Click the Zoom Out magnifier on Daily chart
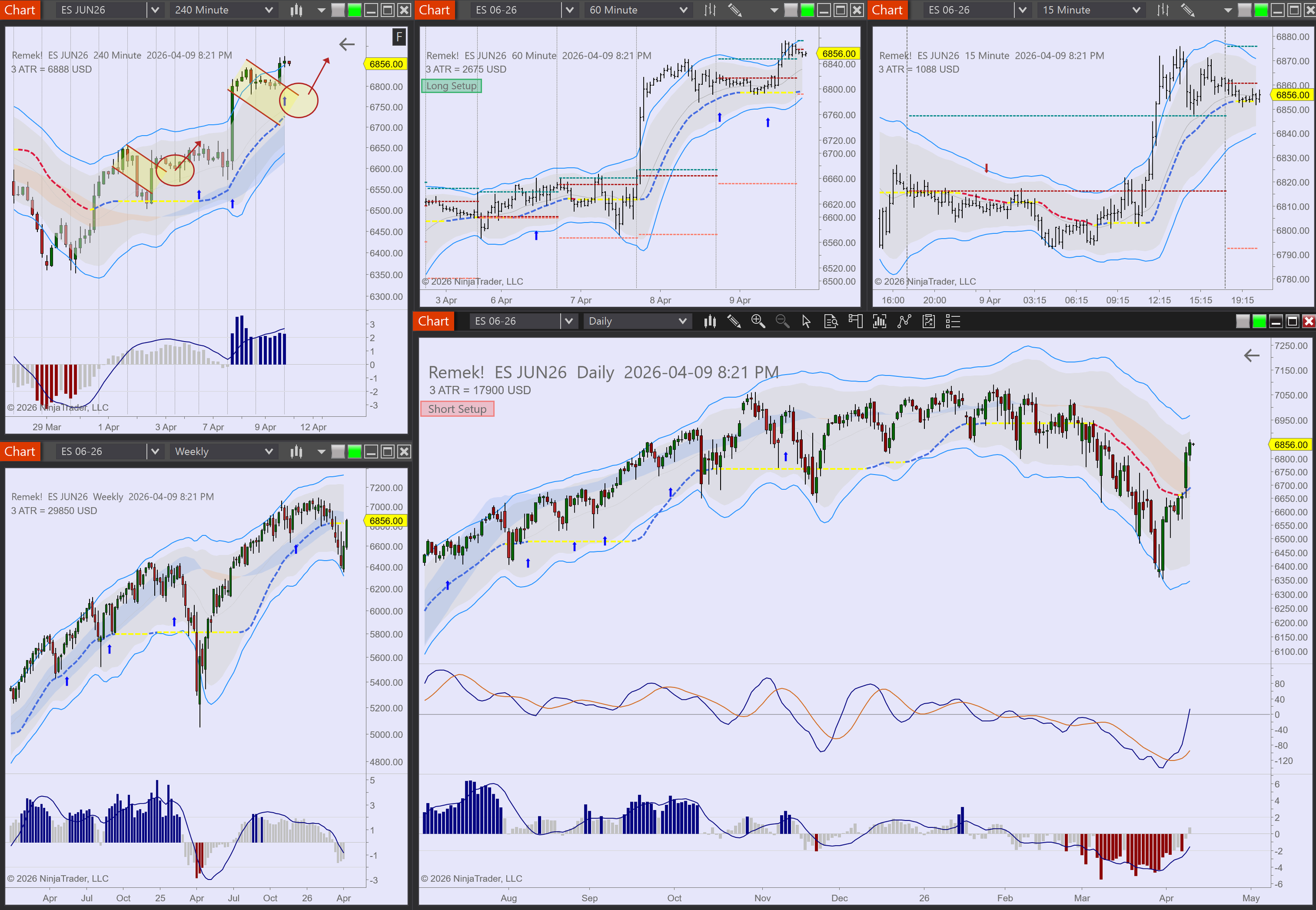 [x=782, y=322]
